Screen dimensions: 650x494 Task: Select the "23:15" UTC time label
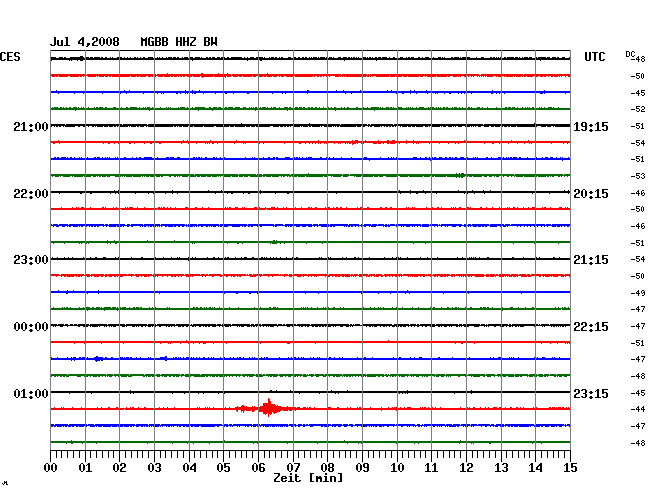pos(591,393)
